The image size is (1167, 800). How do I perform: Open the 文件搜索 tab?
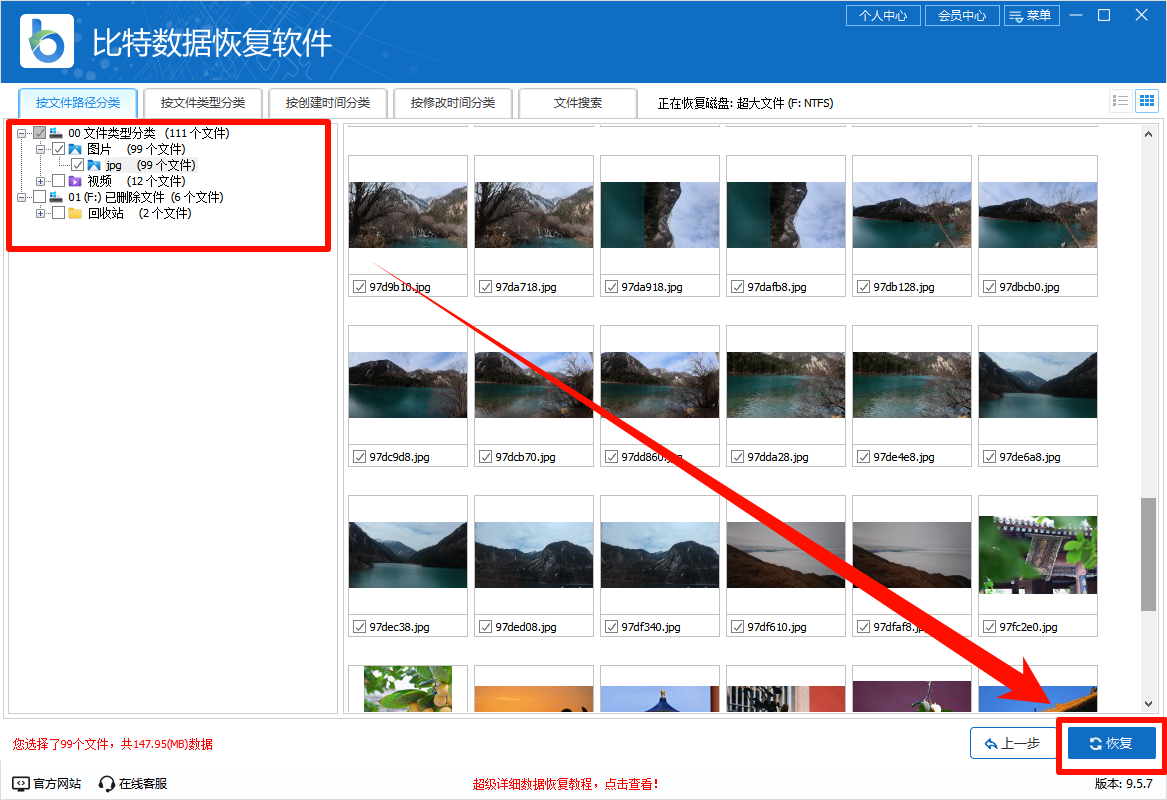click(x=578, y=102)
